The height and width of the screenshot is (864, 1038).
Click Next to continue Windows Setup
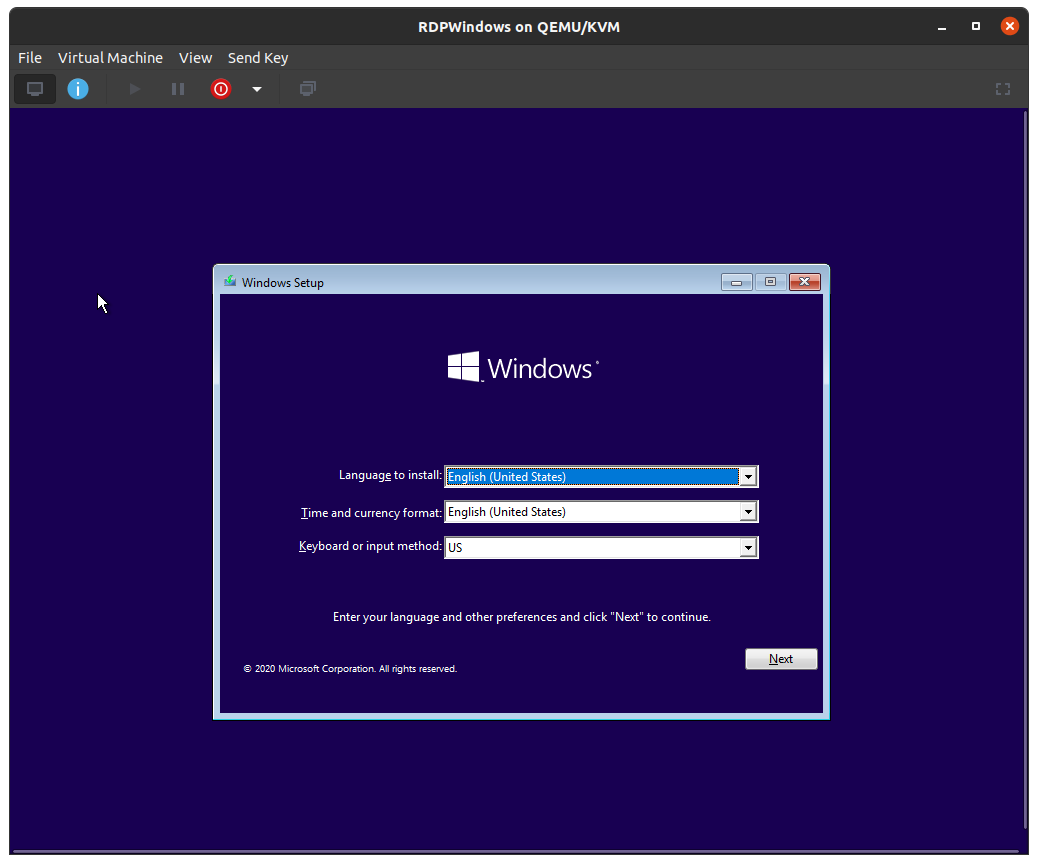click(781, 659)
